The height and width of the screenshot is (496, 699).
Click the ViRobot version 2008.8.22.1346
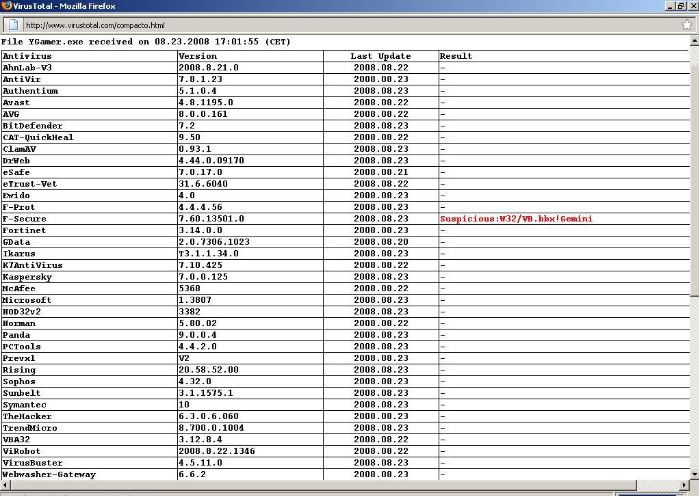tap(217, 451)
